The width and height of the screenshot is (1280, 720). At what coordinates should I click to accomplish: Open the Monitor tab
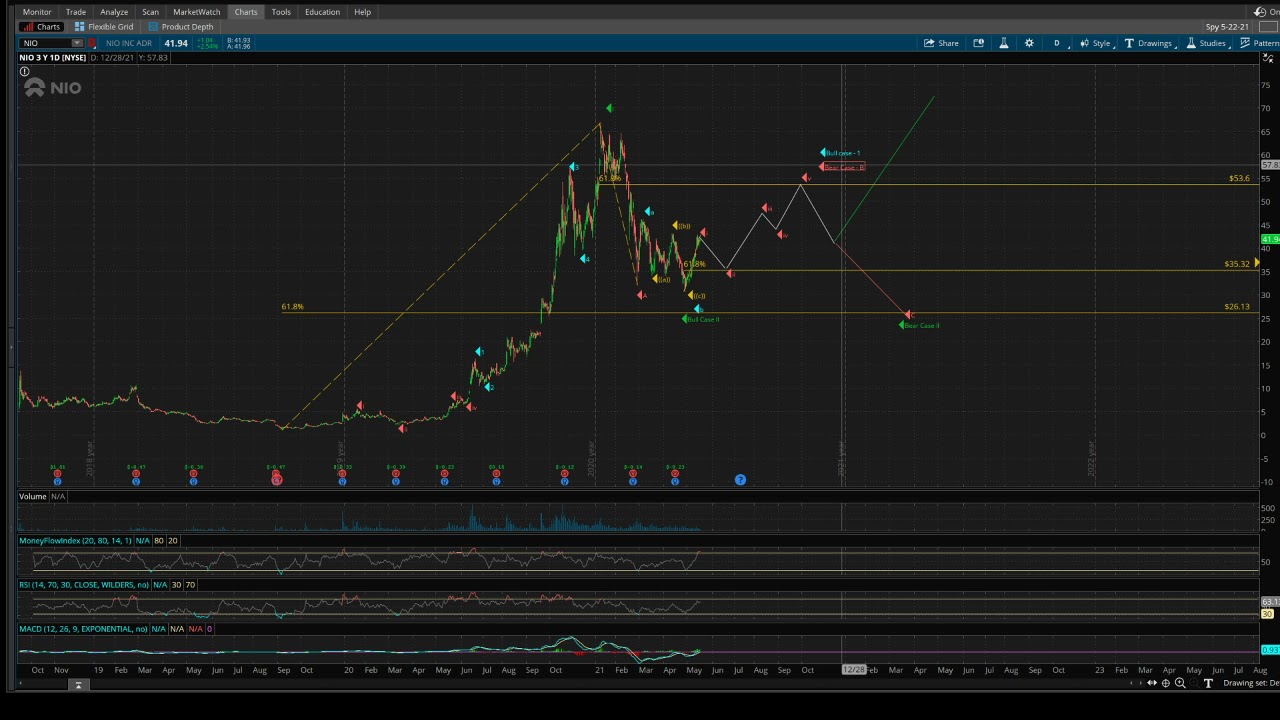pos(37,12)
